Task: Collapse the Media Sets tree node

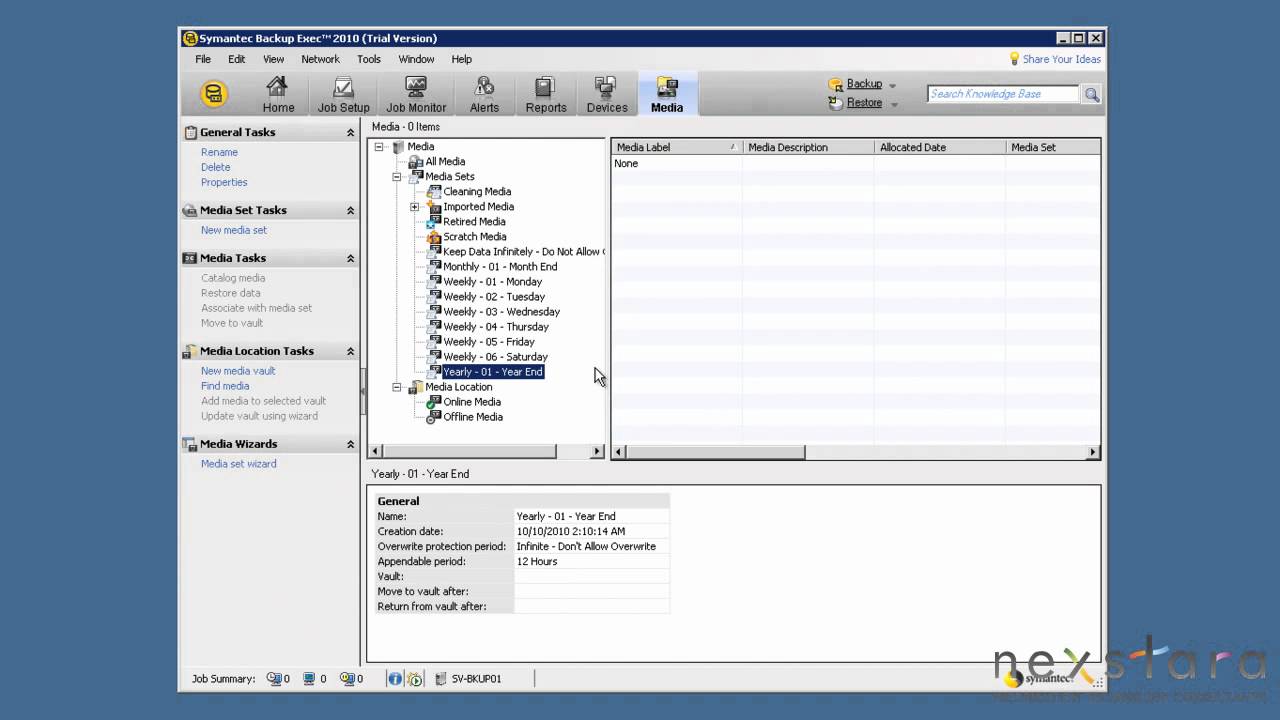Action: (x=397, y=177)
